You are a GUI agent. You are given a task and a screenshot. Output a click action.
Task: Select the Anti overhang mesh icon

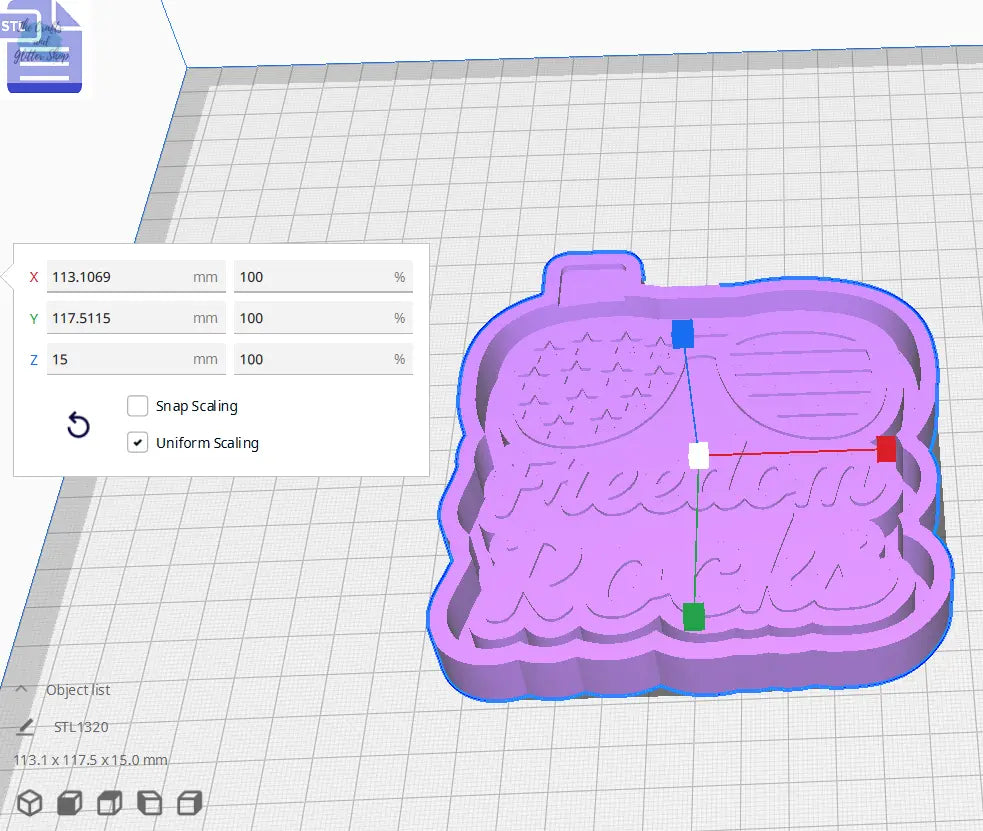pyautogui.click(x=187, y=802)
